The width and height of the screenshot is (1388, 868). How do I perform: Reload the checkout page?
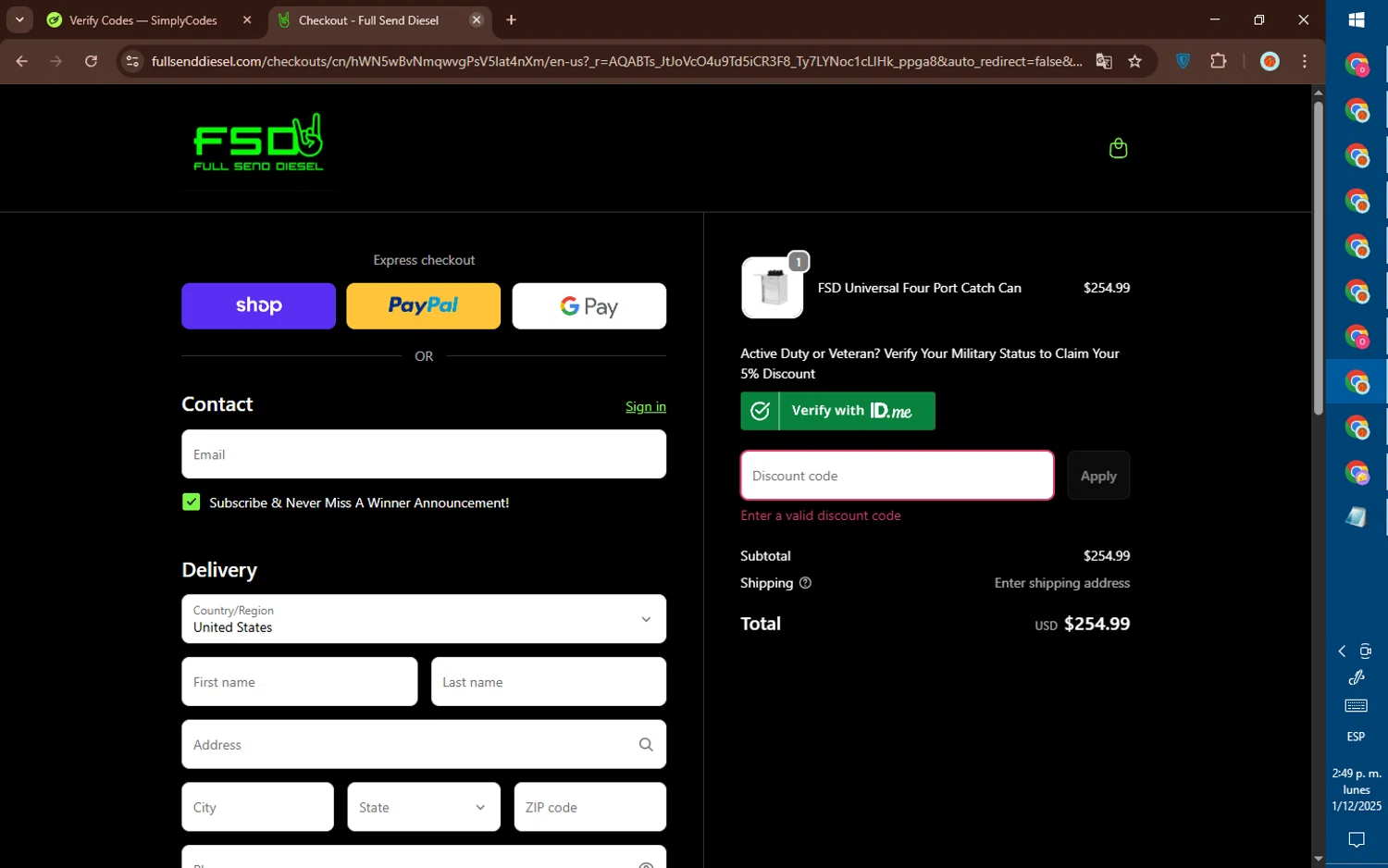tap(91, 61)
